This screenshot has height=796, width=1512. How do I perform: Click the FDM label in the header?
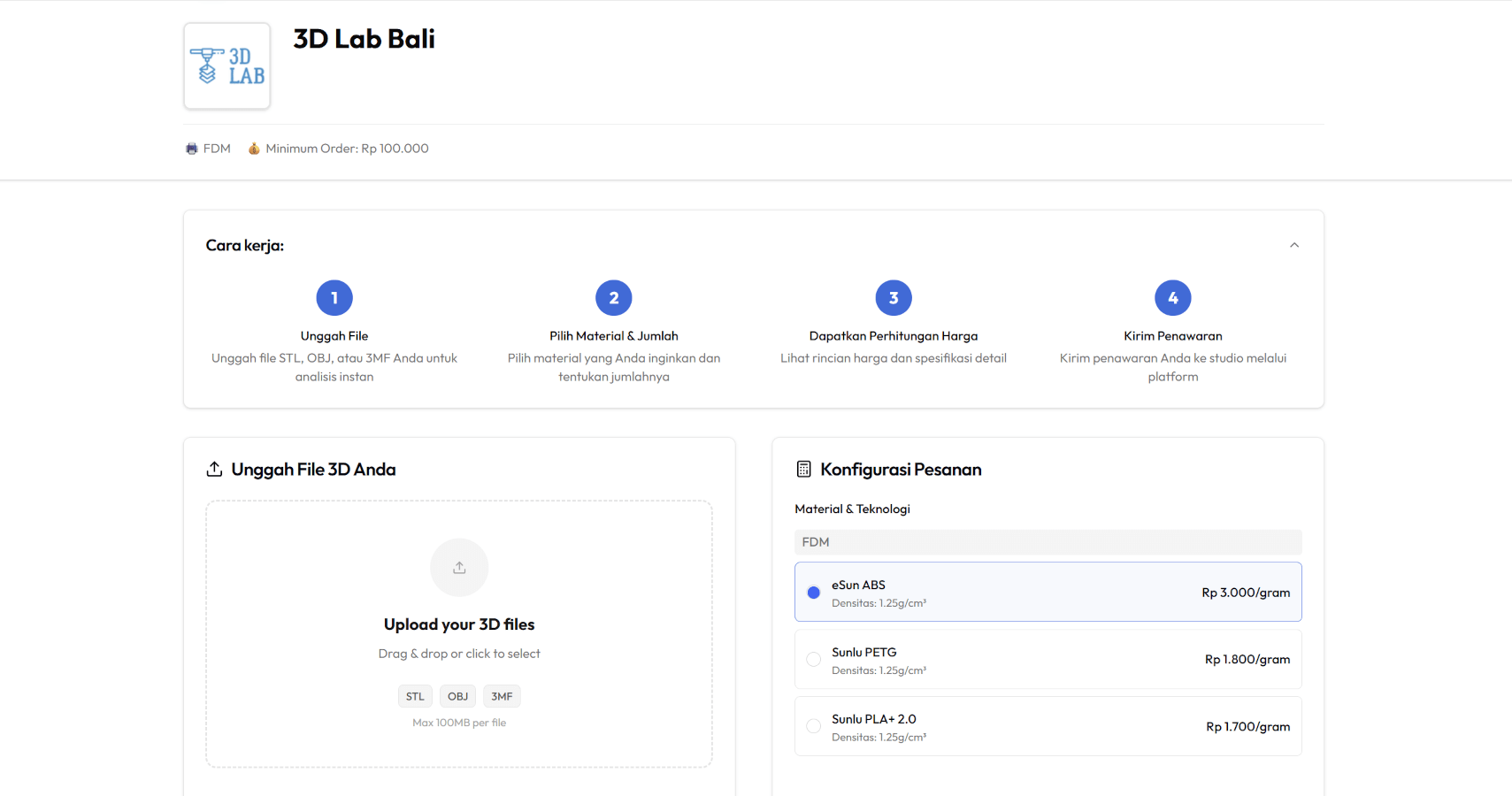point(217,148)
